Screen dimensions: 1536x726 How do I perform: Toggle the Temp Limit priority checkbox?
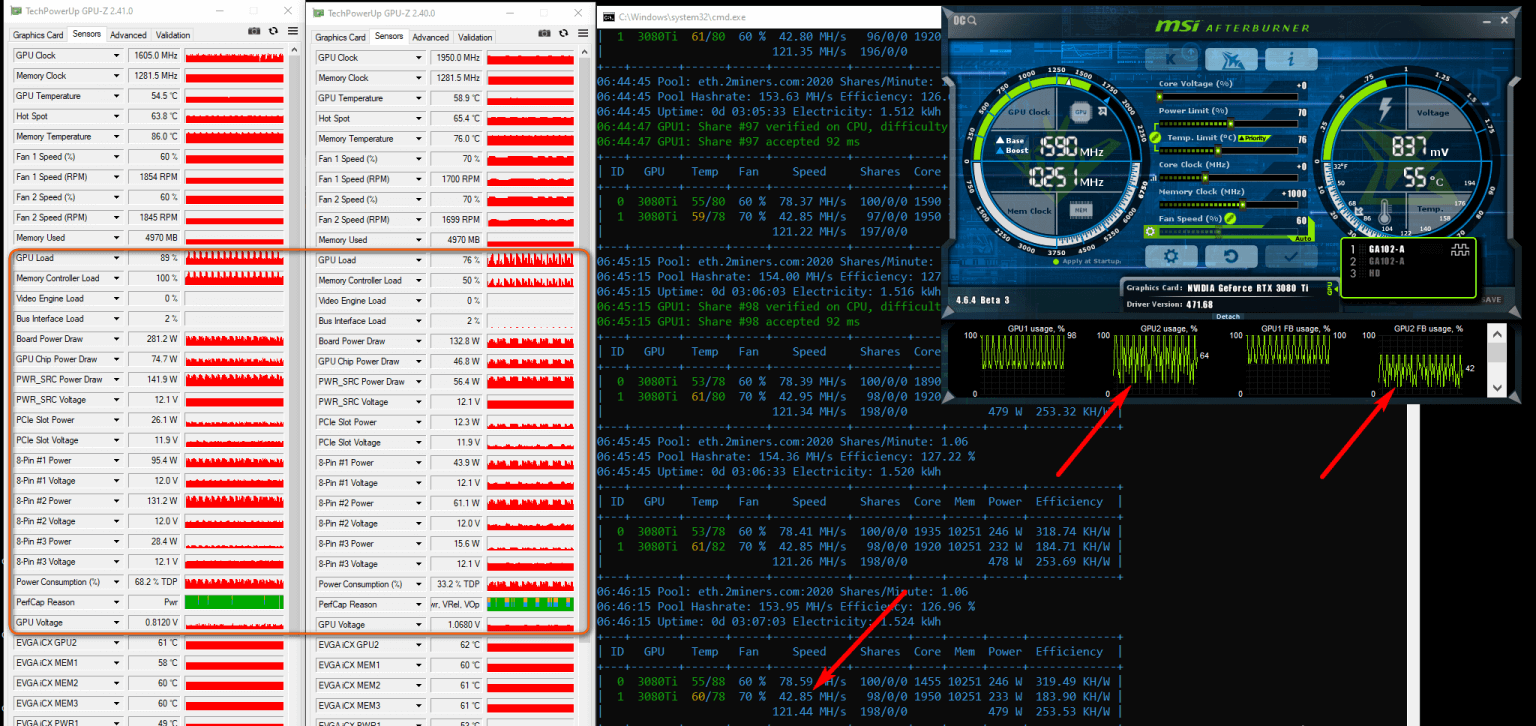(1253, 138)
